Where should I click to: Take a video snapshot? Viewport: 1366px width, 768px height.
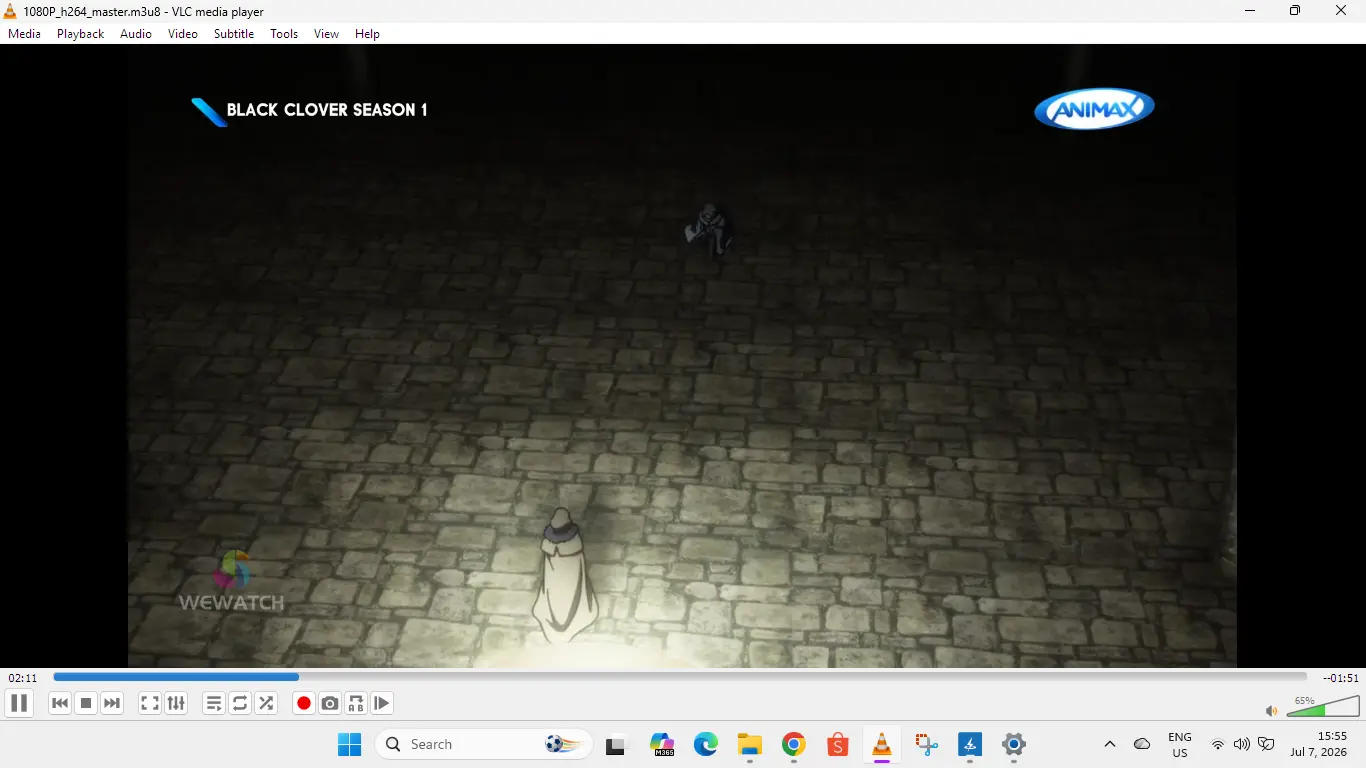(x=330, y=703)
